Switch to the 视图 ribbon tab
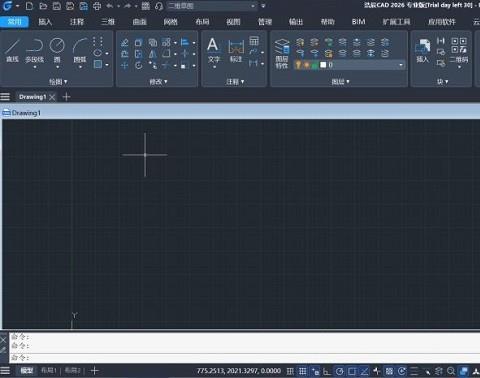Image resolution: width=480 pixels, height=378 pixels. [x=233, y=22]
